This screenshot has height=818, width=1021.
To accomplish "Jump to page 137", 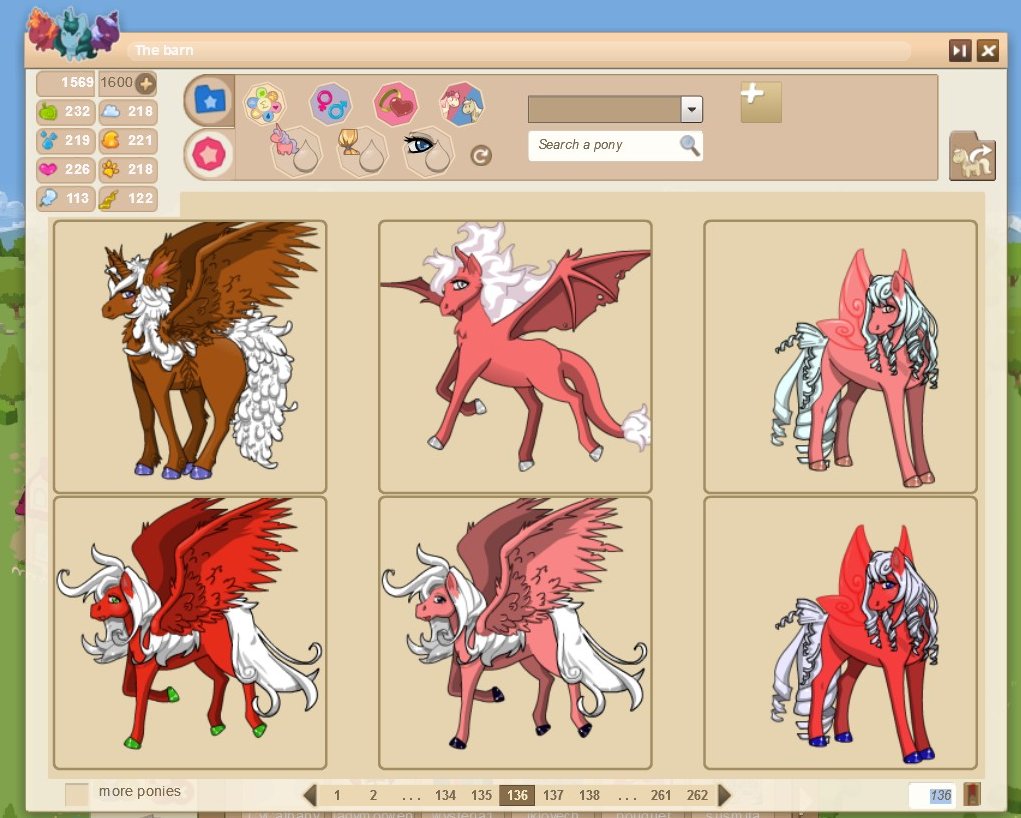I will 553,795.
